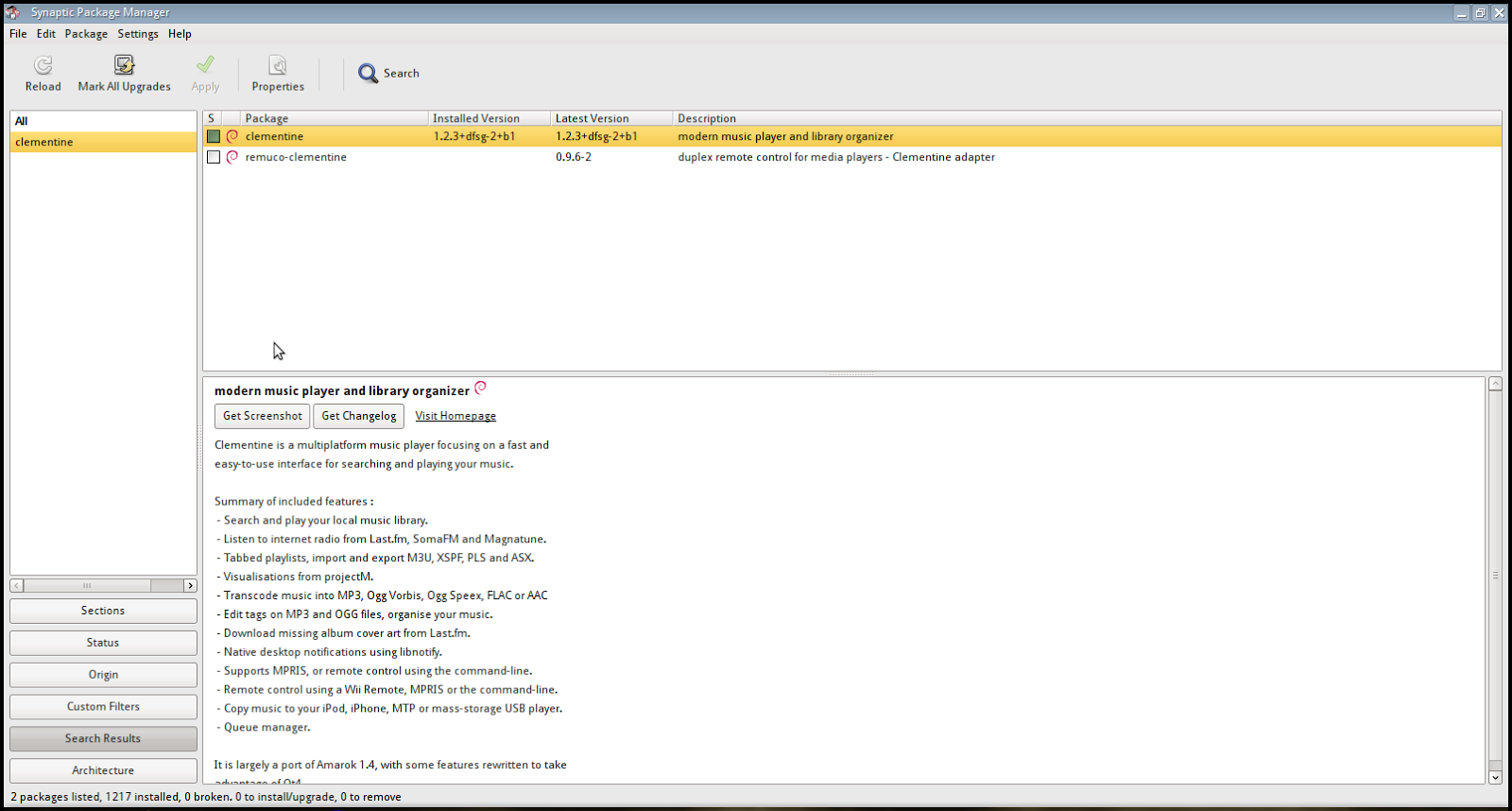
Task: Toggle the status checkbox of clementine package
Action: click(214, 136)
